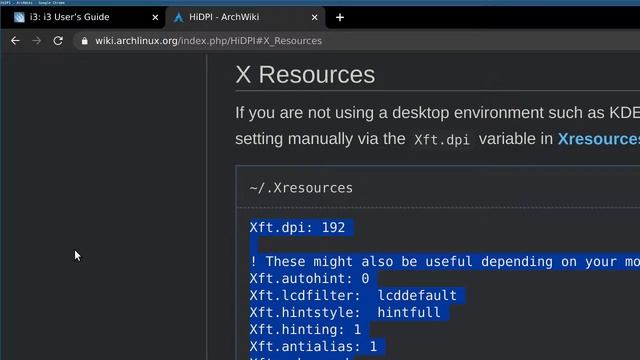Click the 'Xft.hintstyle: hintfull' line
The width and height of the screenshot is (640, 360).
click(345, 313)
